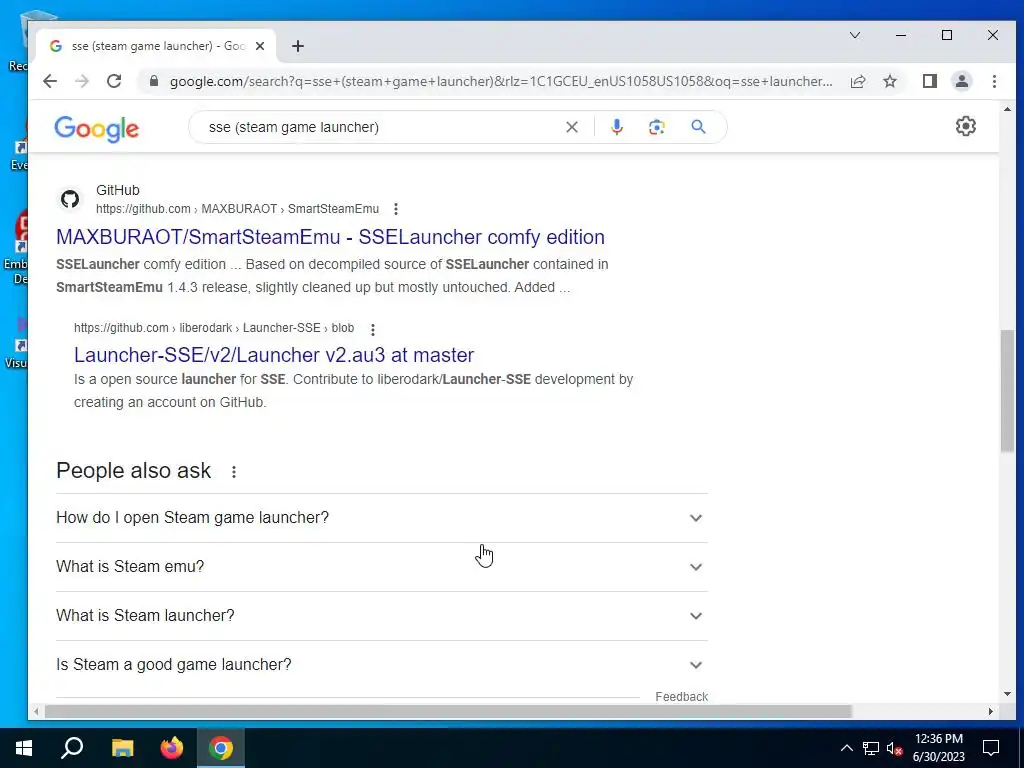Viewport: 1024px width, 768px height.
Task: Open Windows taskbar search
Action: [x=72, y=748]
